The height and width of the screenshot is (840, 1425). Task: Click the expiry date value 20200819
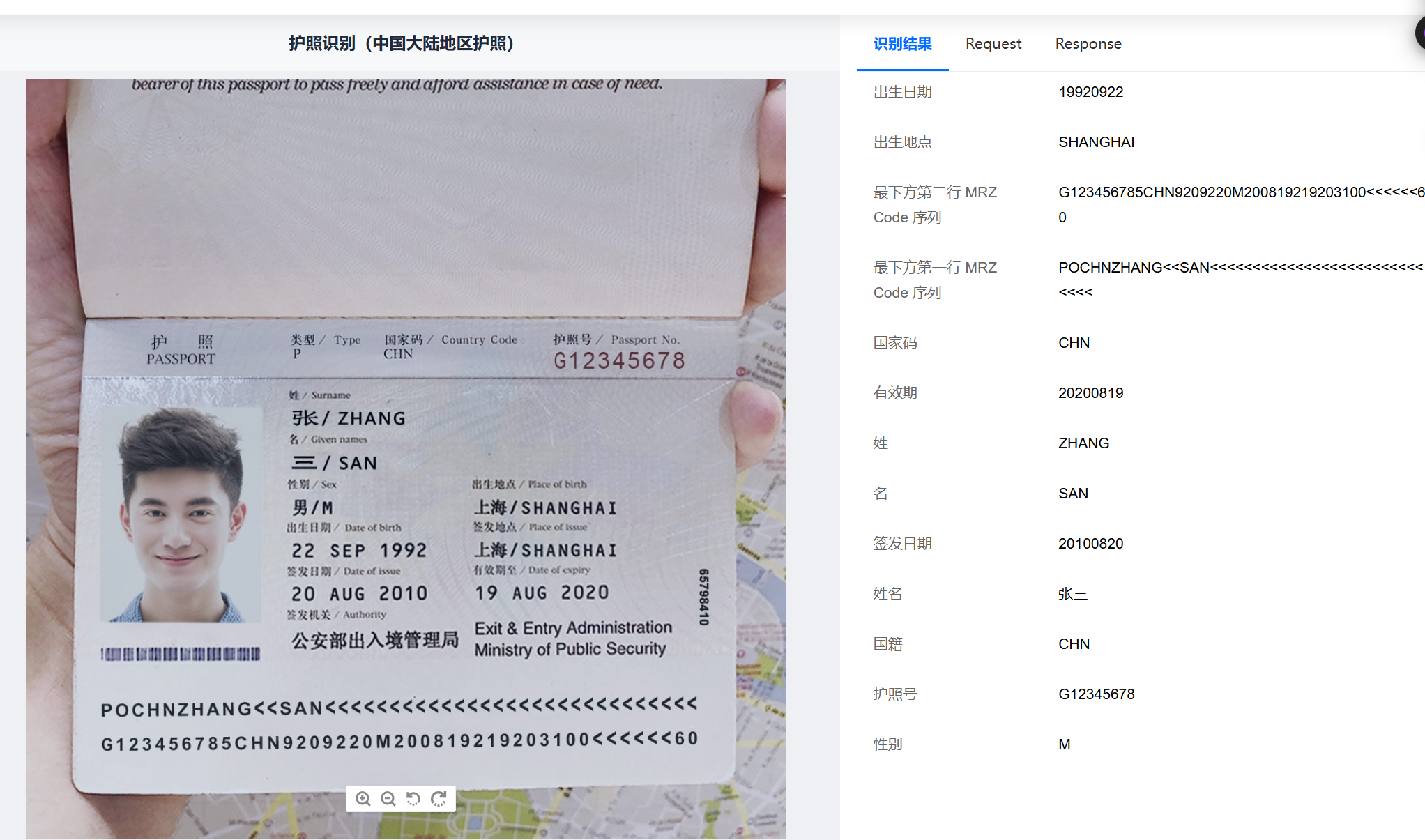click(1090, 393)
